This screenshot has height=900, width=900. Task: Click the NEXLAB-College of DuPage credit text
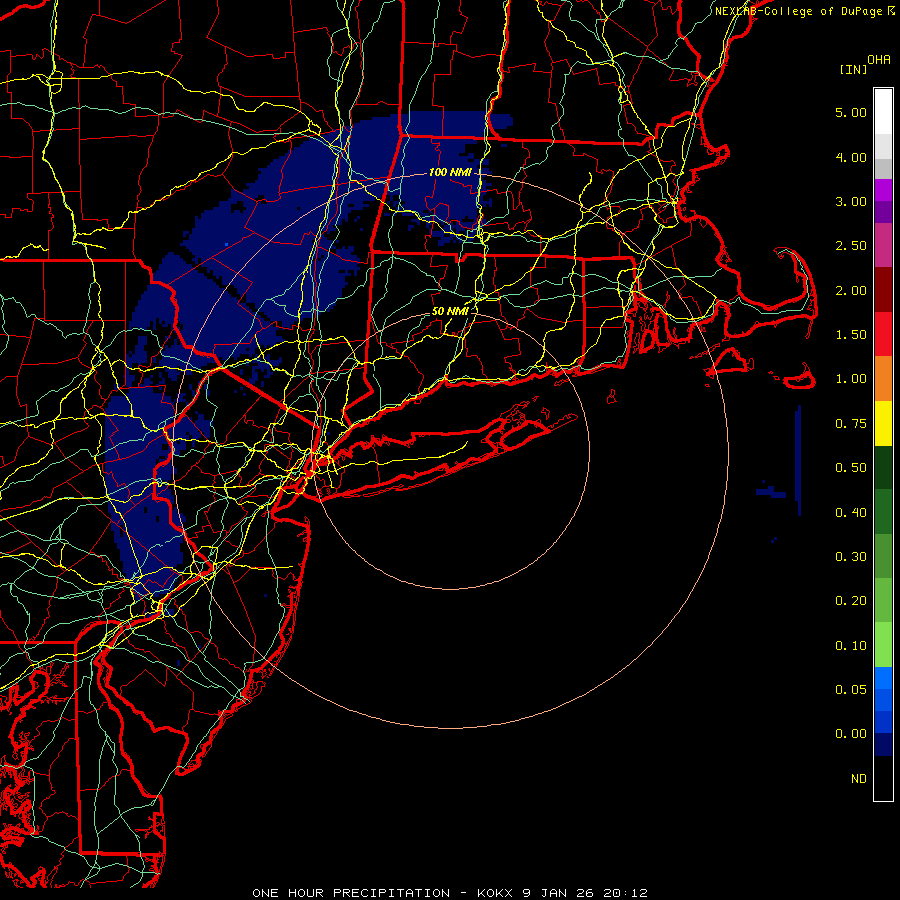(x=800, y=11)
